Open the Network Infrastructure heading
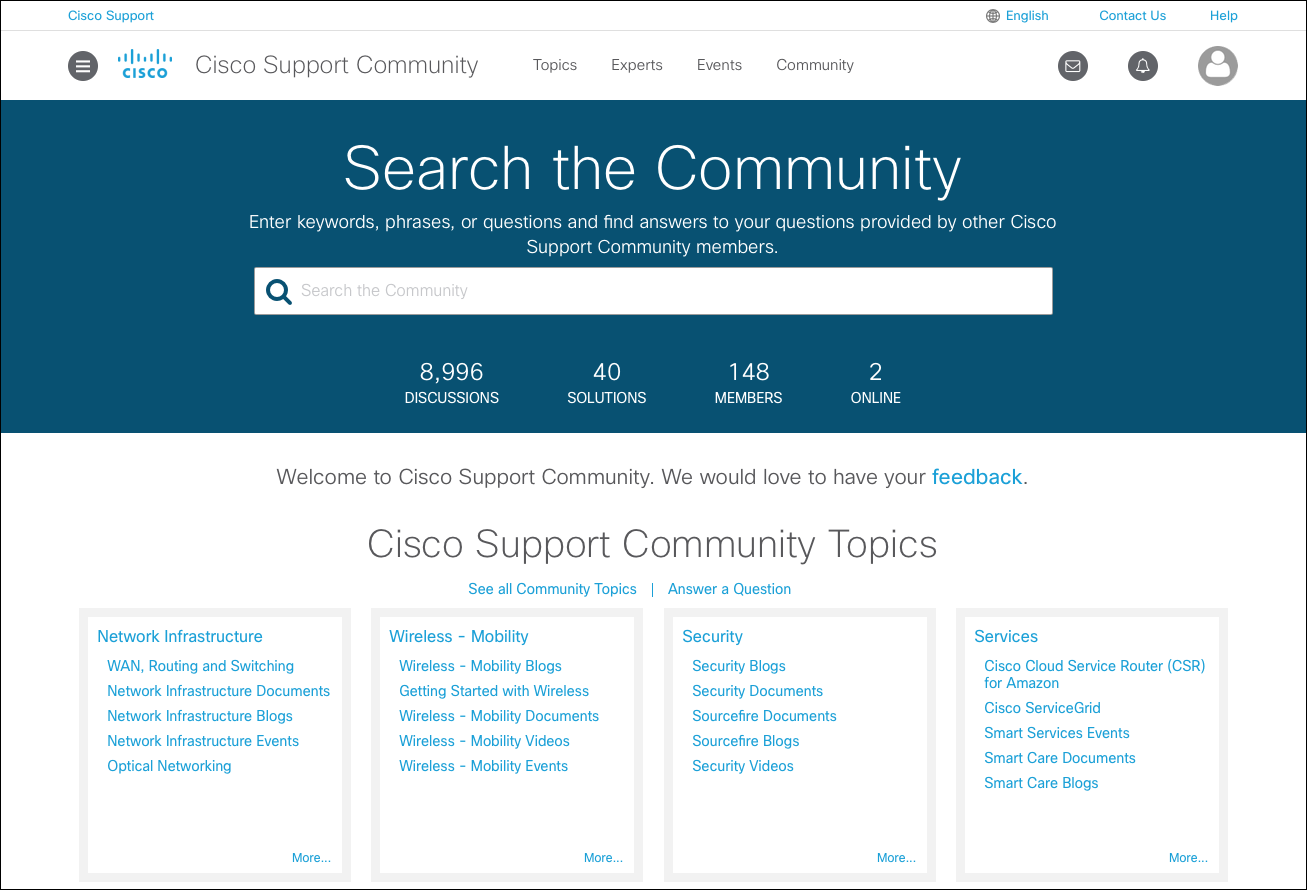This screenshot has width=1307, height=890. point(180,636)
